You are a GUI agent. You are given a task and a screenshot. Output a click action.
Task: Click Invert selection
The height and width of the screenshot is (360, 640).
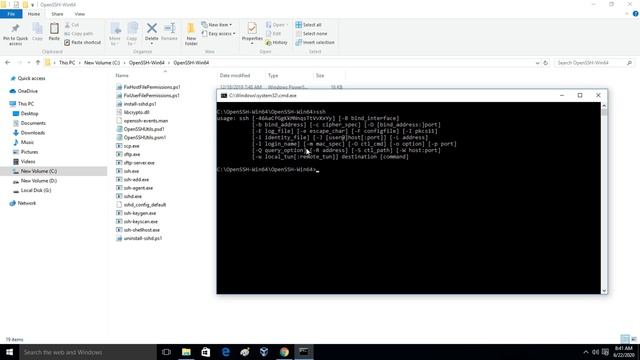(315, 42)
